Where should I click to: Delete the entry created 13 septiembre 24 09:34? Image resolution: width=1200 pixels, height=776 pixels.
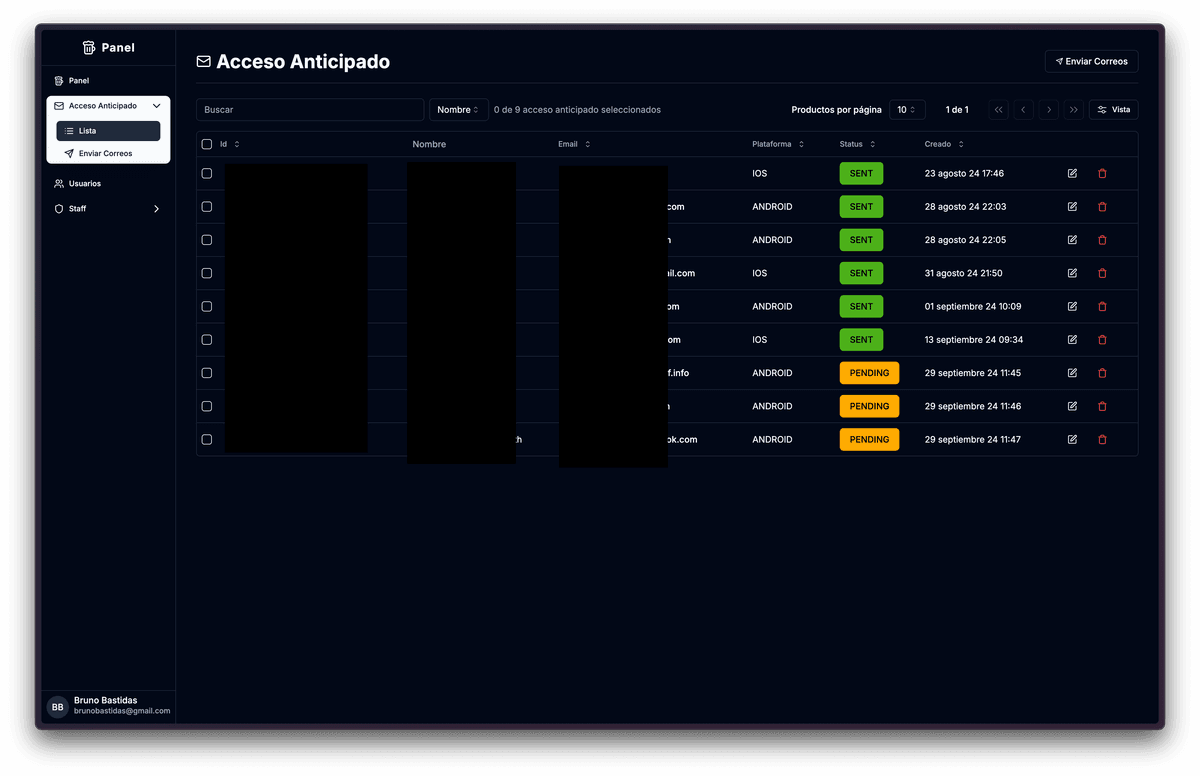pos(1102,340)
